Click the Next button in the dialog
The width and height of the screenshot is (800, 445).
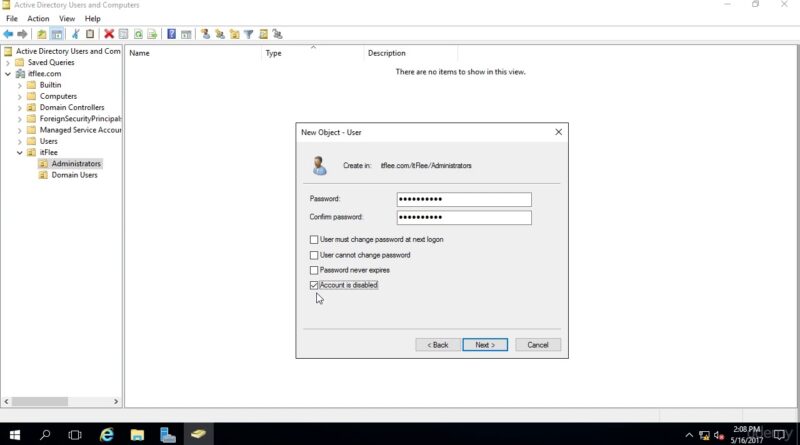pyautogui.click(x=485, y=345)
